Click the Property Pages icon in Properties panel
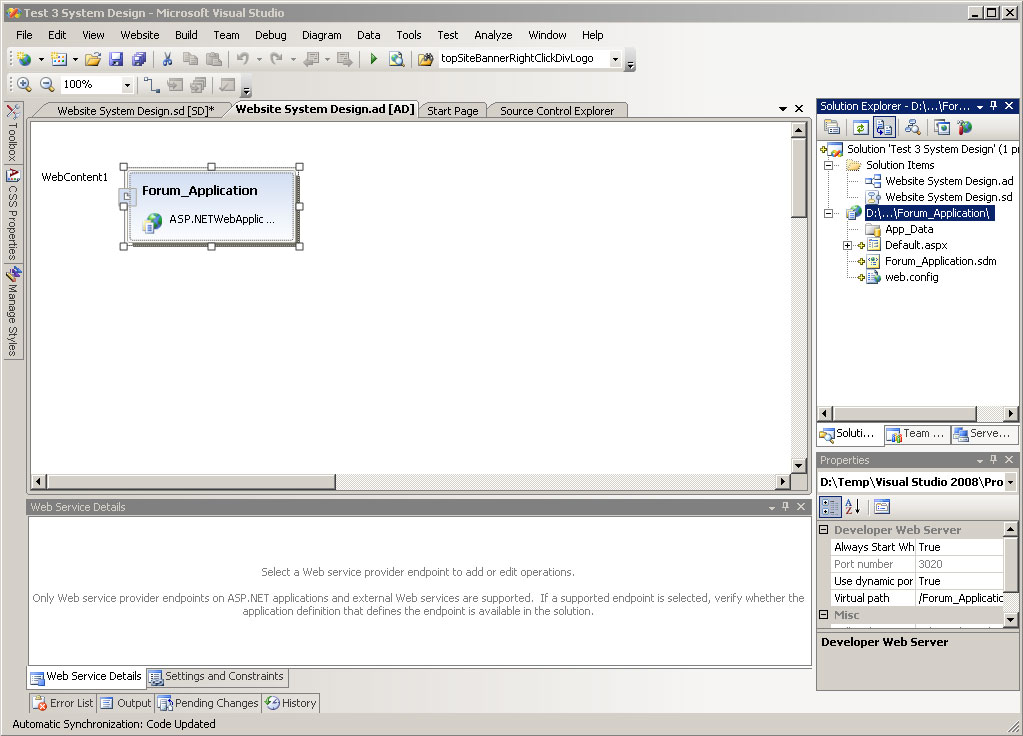This screenshot has width=1023, height=736. [x=881, y=506]
